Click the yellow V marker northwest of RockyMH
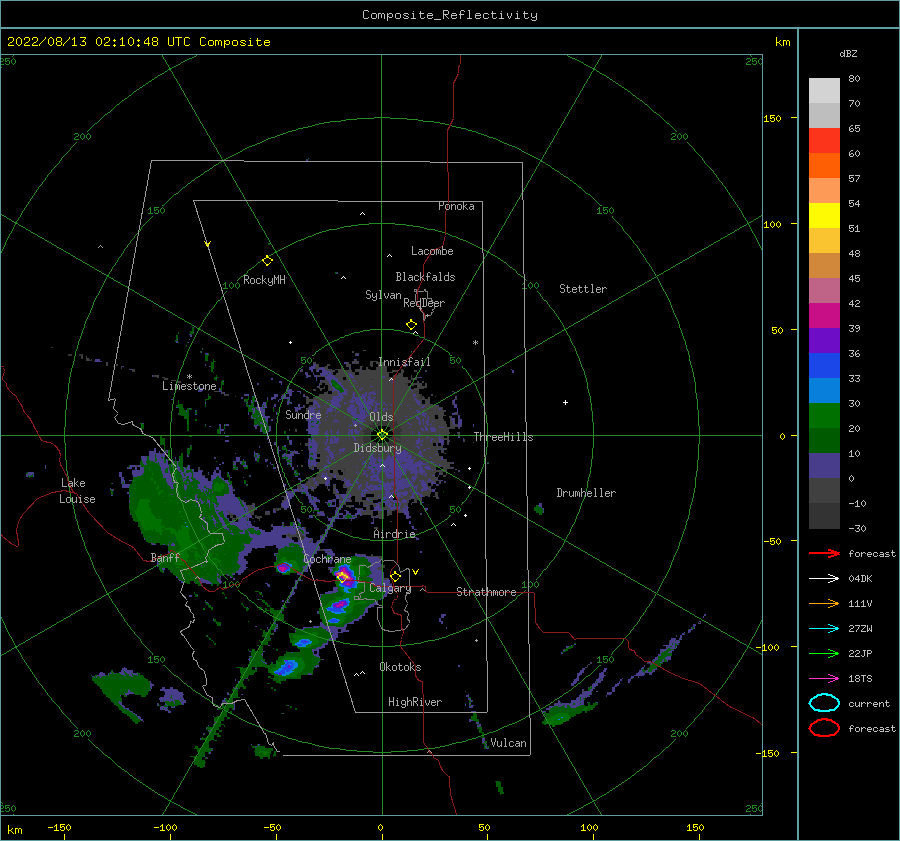 coord(208,244)
